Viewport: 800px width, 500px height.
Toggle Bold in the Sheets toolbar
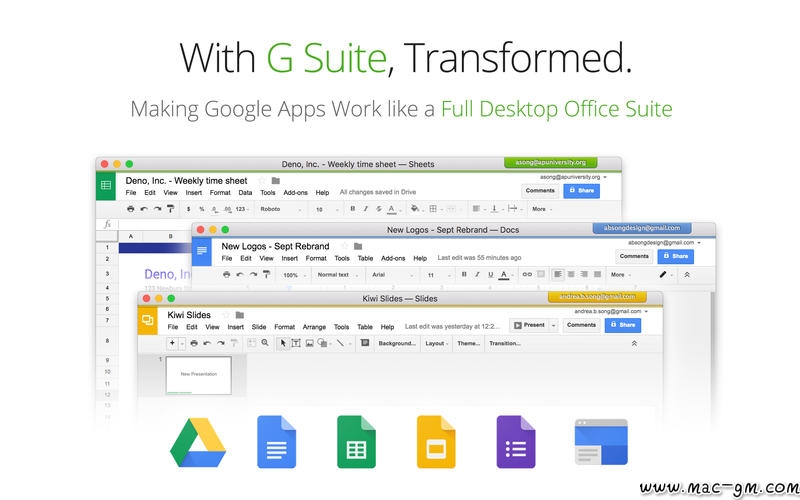[x=353, y=209]
